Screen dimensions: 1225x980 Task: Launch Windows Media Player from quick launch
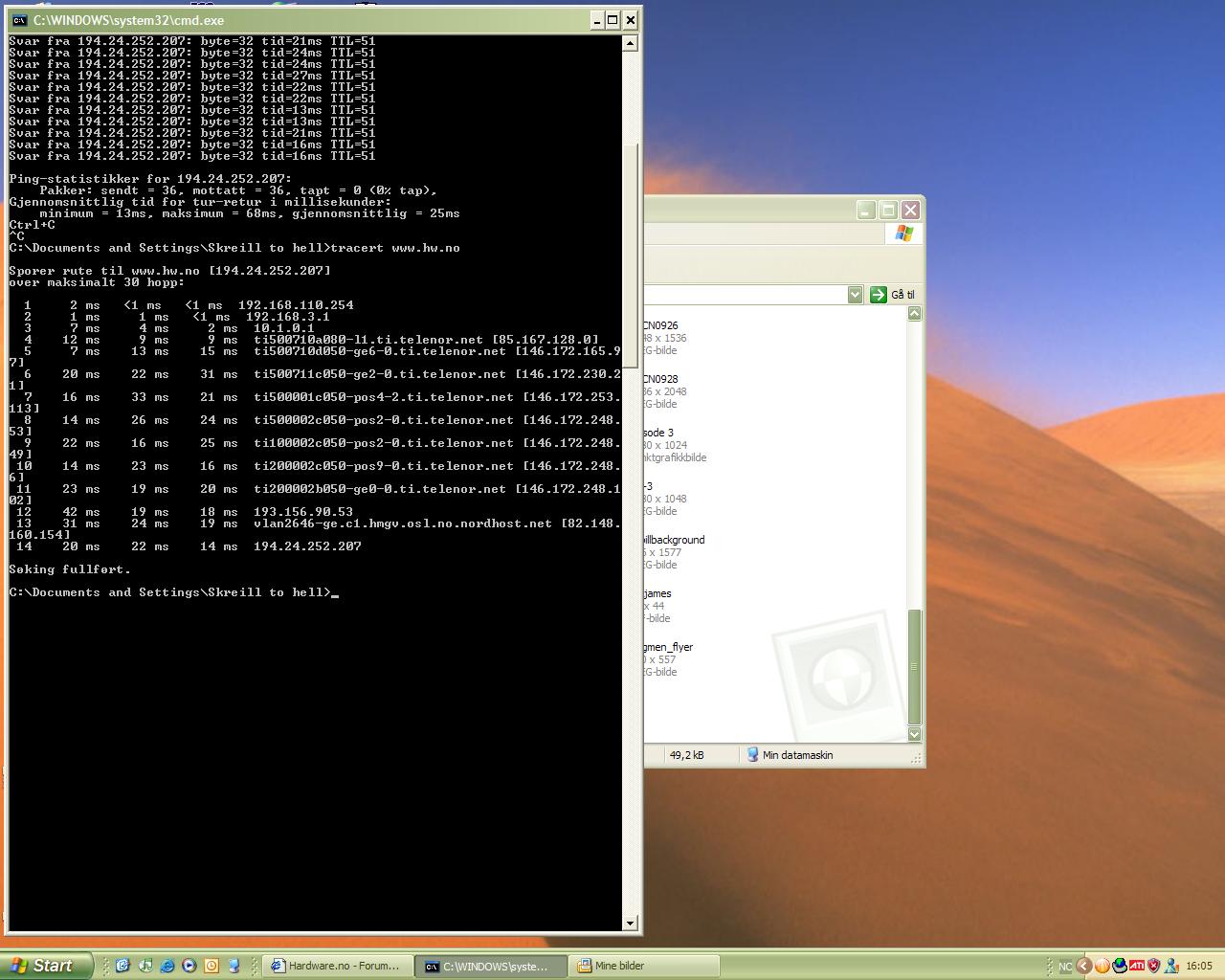(189, 967)
